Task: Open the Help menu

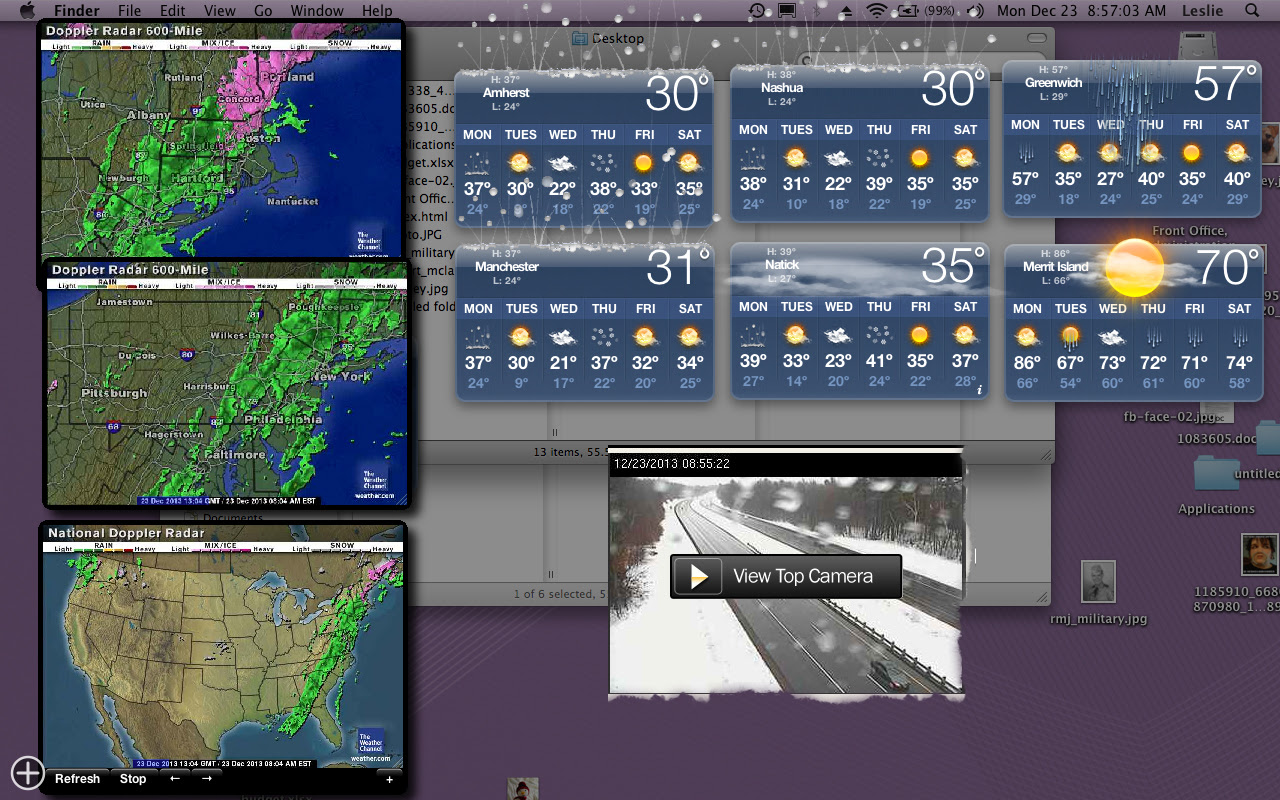Action: (377, 11)
